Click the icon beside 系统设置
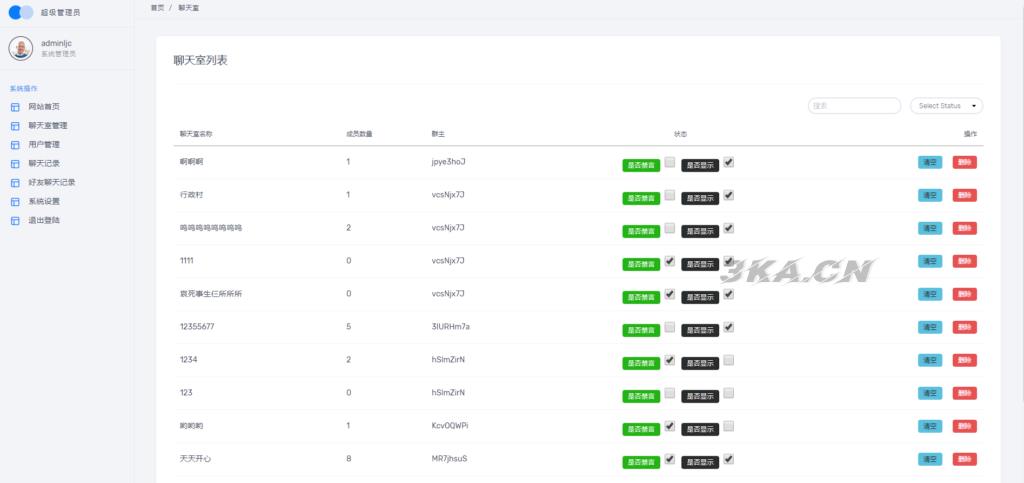This screenshot has width=1024, height=483. coord(15,201)
